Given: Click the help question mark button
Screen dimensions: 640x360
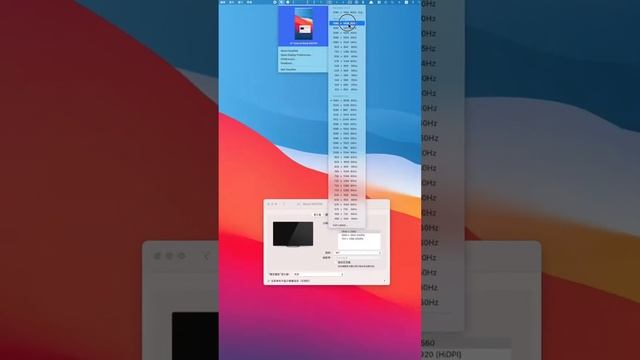Looking at the screenshot, I should point(384,281).
